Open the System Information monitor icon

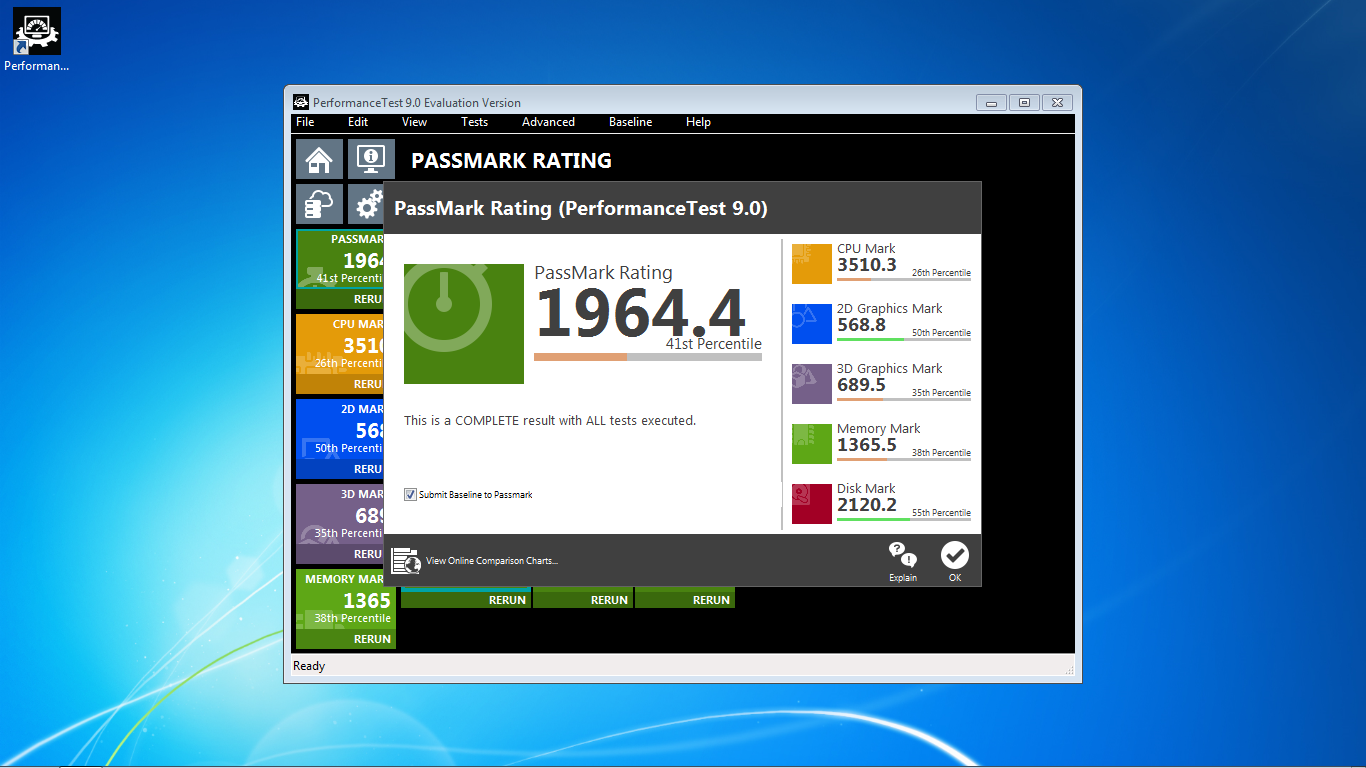[371, 159]
